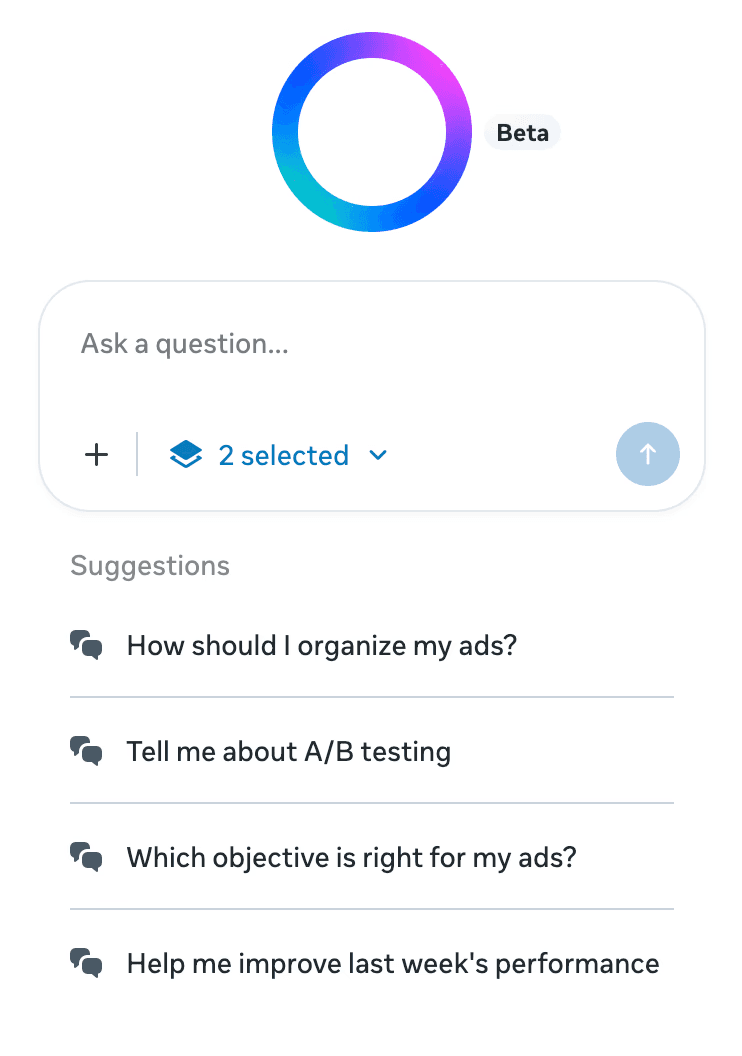Pick 'Which objective is right for my ads?'
The height and width of the screenshot is (1056, 742).
click(351, 857)
